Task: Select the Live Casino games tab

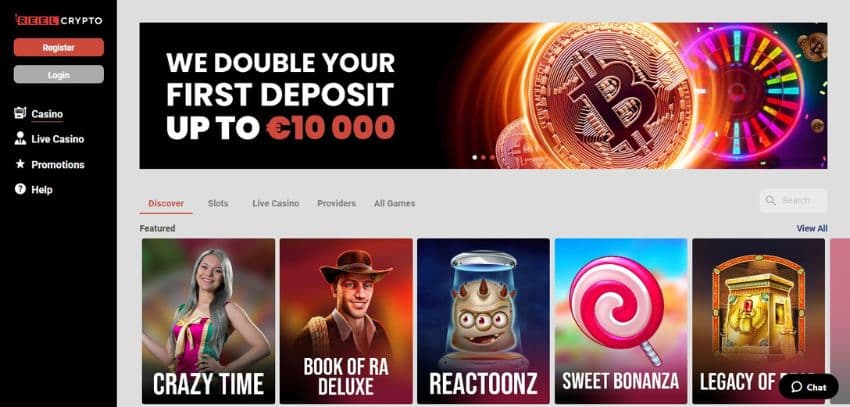Action: (x=275, y=204)
